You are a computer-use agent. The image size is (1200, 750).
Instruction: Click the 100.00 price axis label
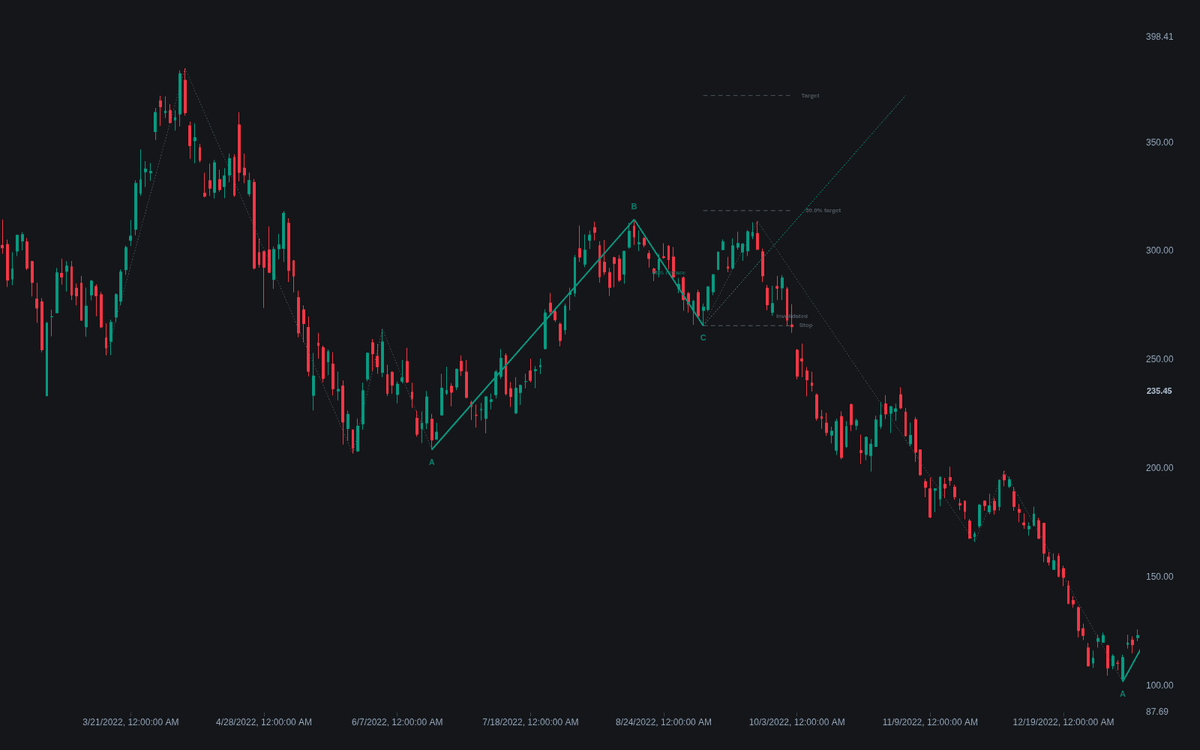[x=1159, y=685]
